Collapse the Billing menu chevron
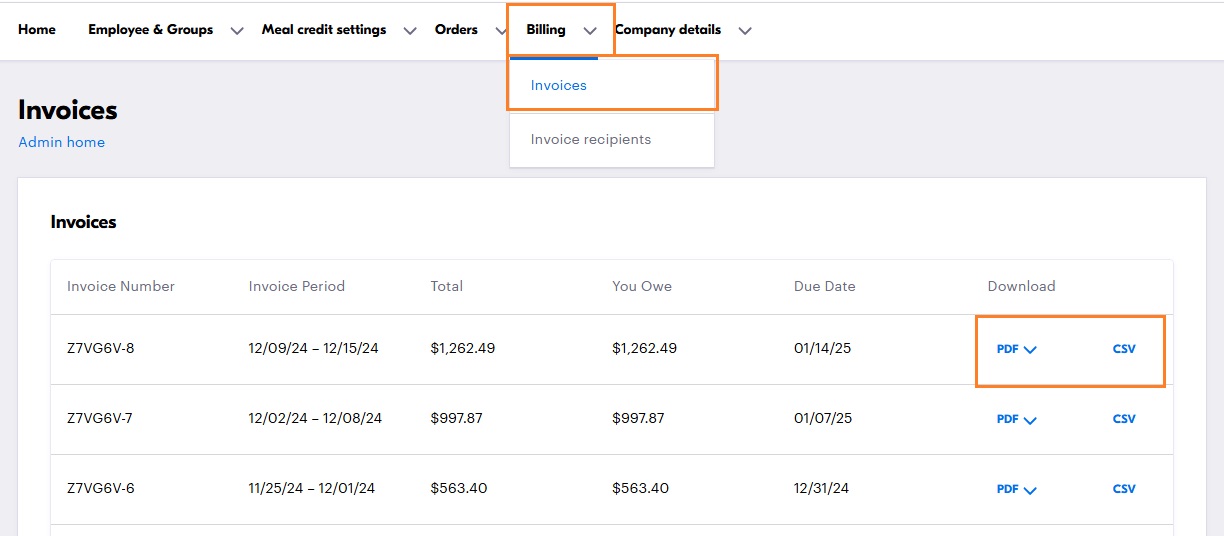The width and height of the screenshot is (1224, 536). click(590, 31)
